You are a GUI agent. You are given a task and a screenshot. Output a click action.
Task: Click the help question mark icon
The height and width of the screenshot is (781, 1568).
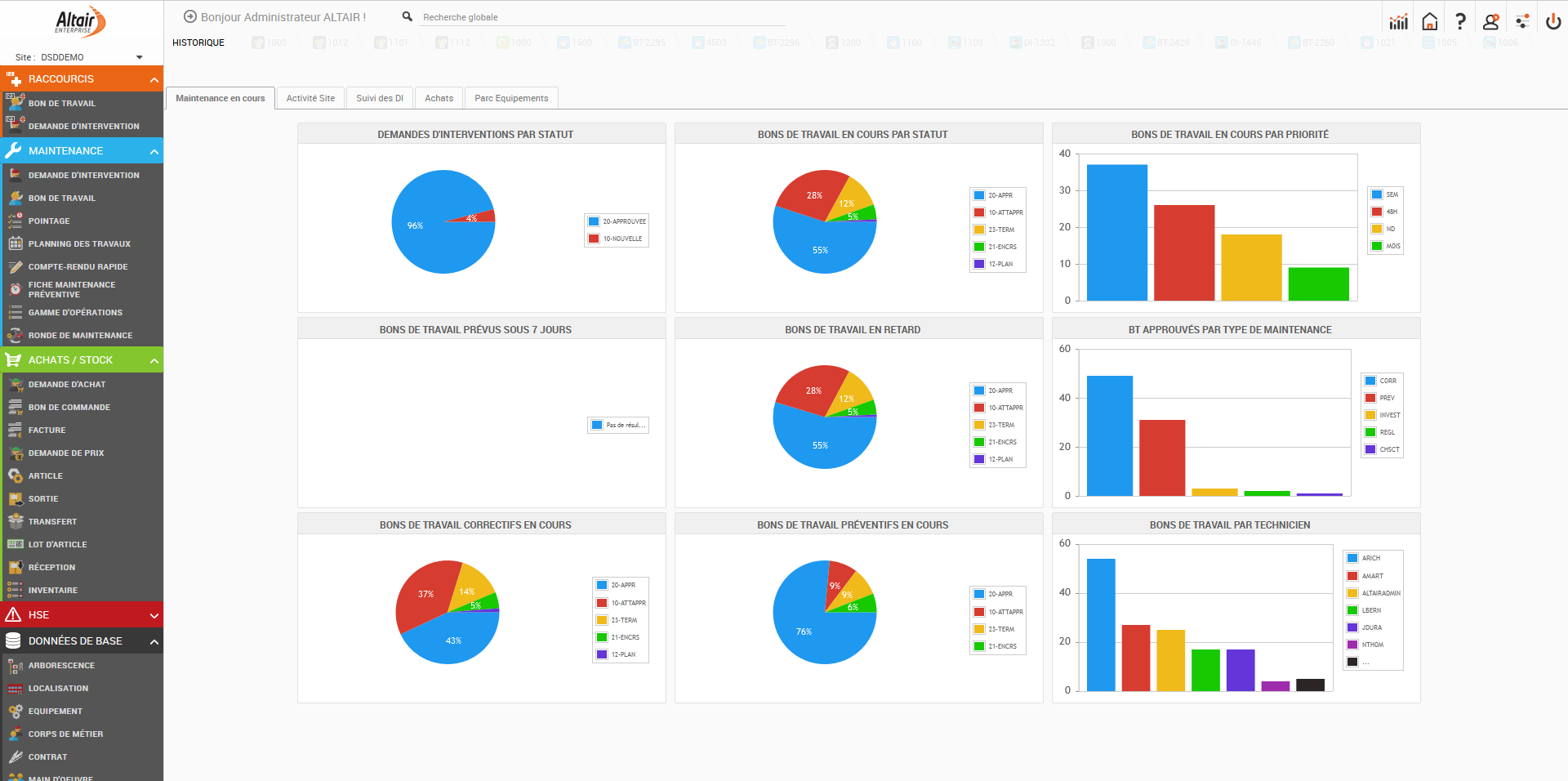(x=1460, y=19)
